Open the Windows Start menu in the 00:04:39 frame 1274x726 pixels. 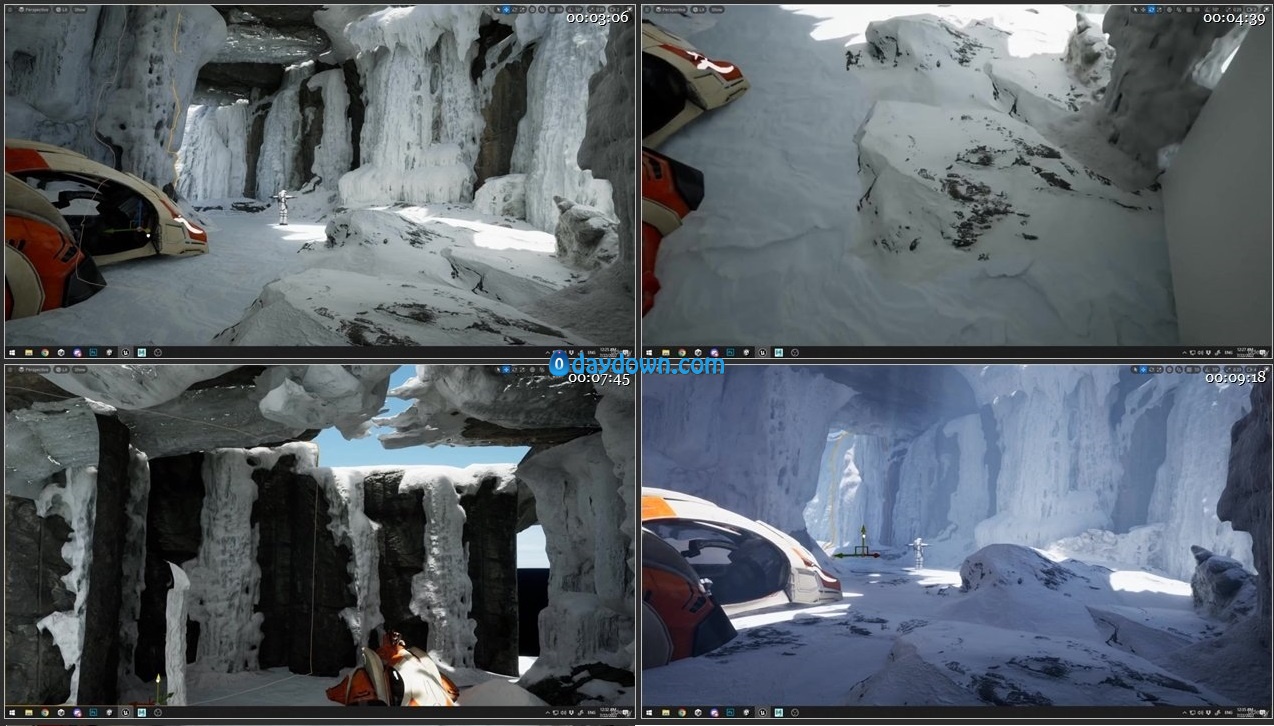tap(649, 352)
